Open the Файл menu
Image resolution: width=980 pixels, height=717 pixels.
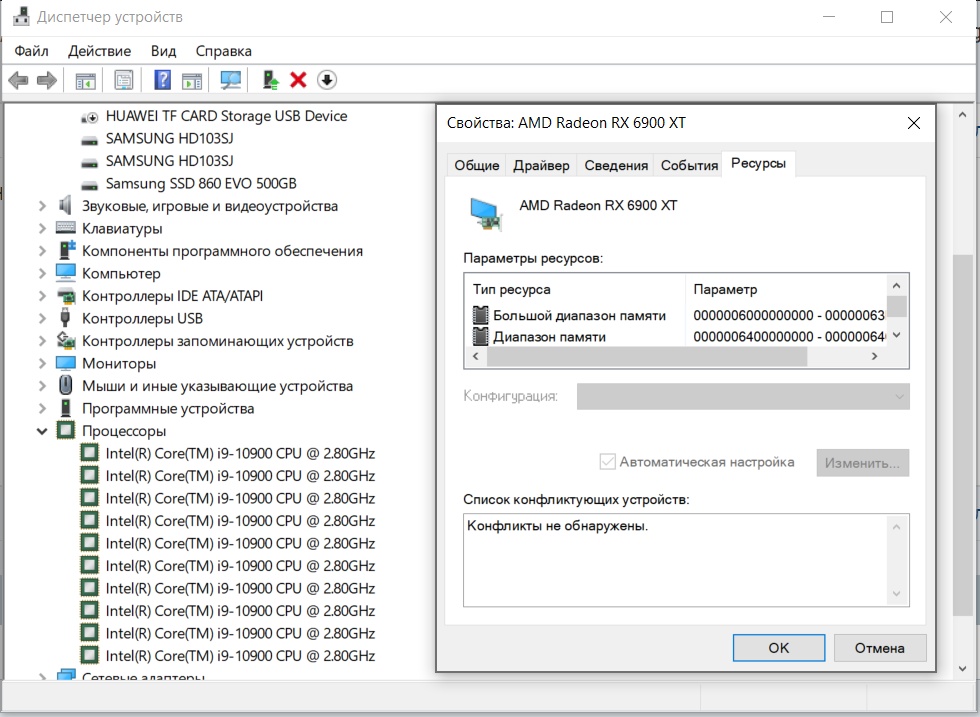pos(31,51)
